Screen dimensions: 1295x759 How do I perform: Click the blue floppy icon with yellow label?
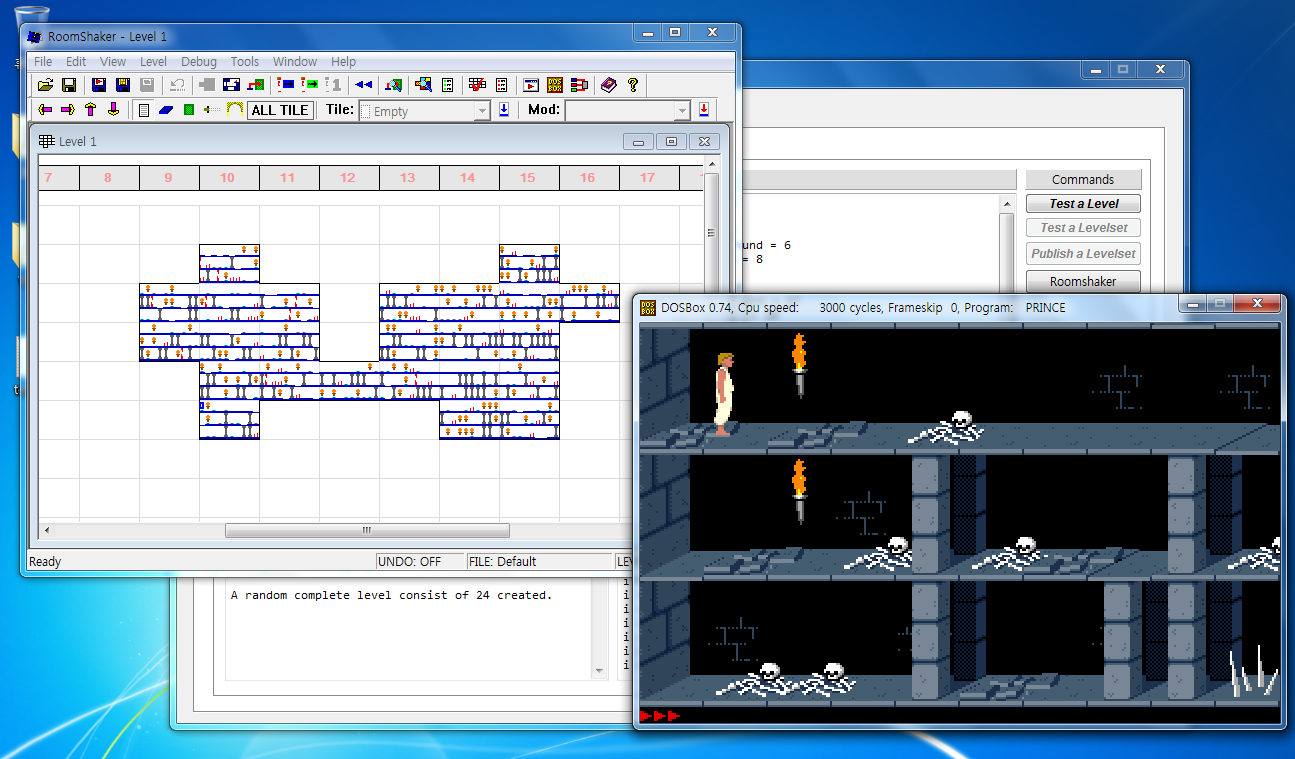coord(122,85)
